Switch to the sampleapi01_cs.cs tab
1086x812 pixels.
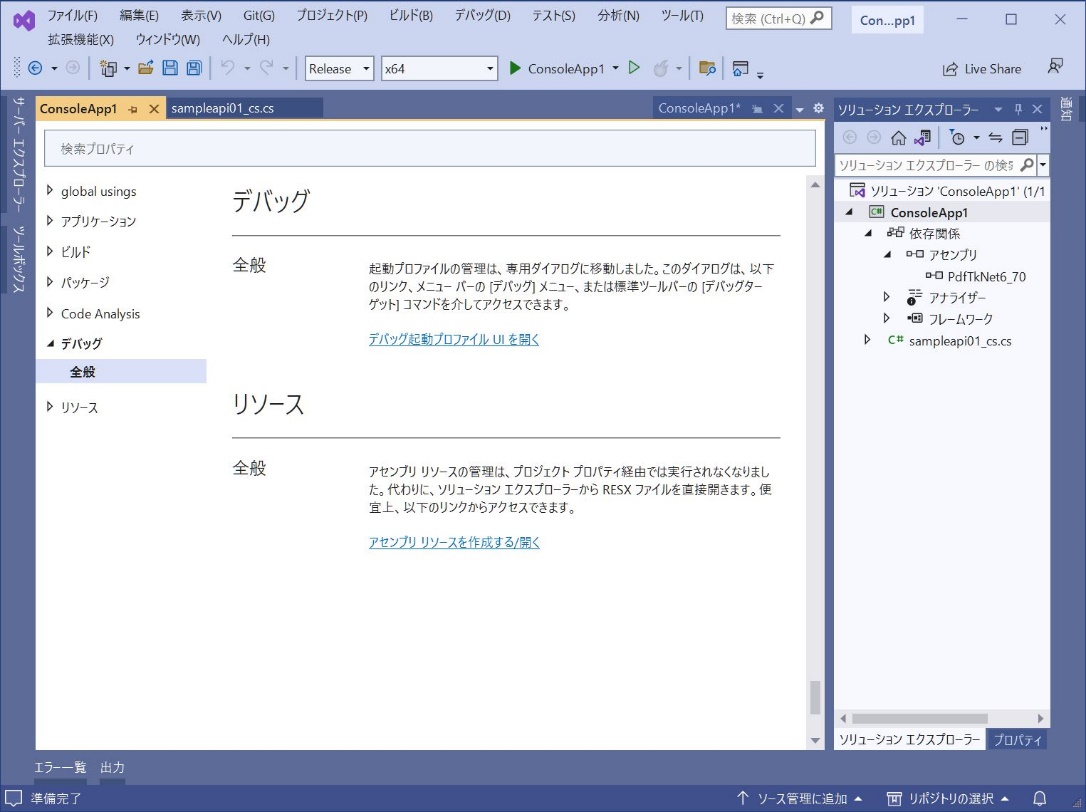coord(222,108)
